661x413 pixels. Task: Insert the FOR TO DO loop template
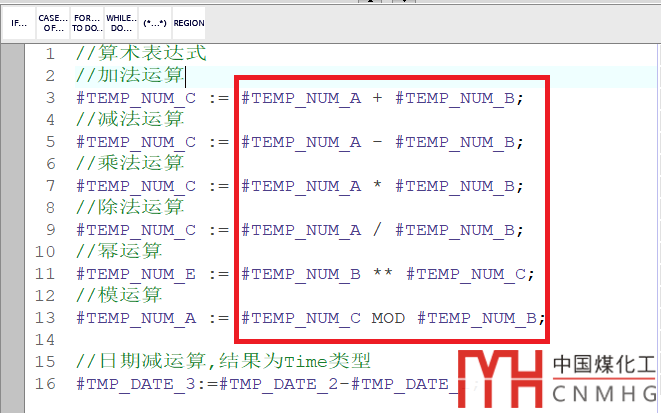pyautogui.click(x=87, y=23)
